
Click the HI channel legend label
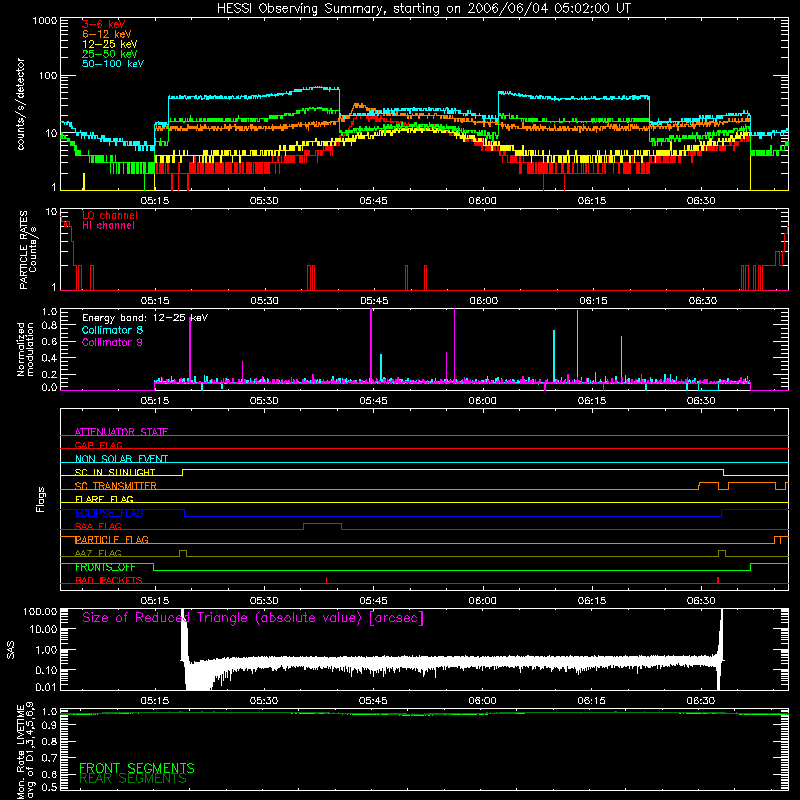point(108,226)
